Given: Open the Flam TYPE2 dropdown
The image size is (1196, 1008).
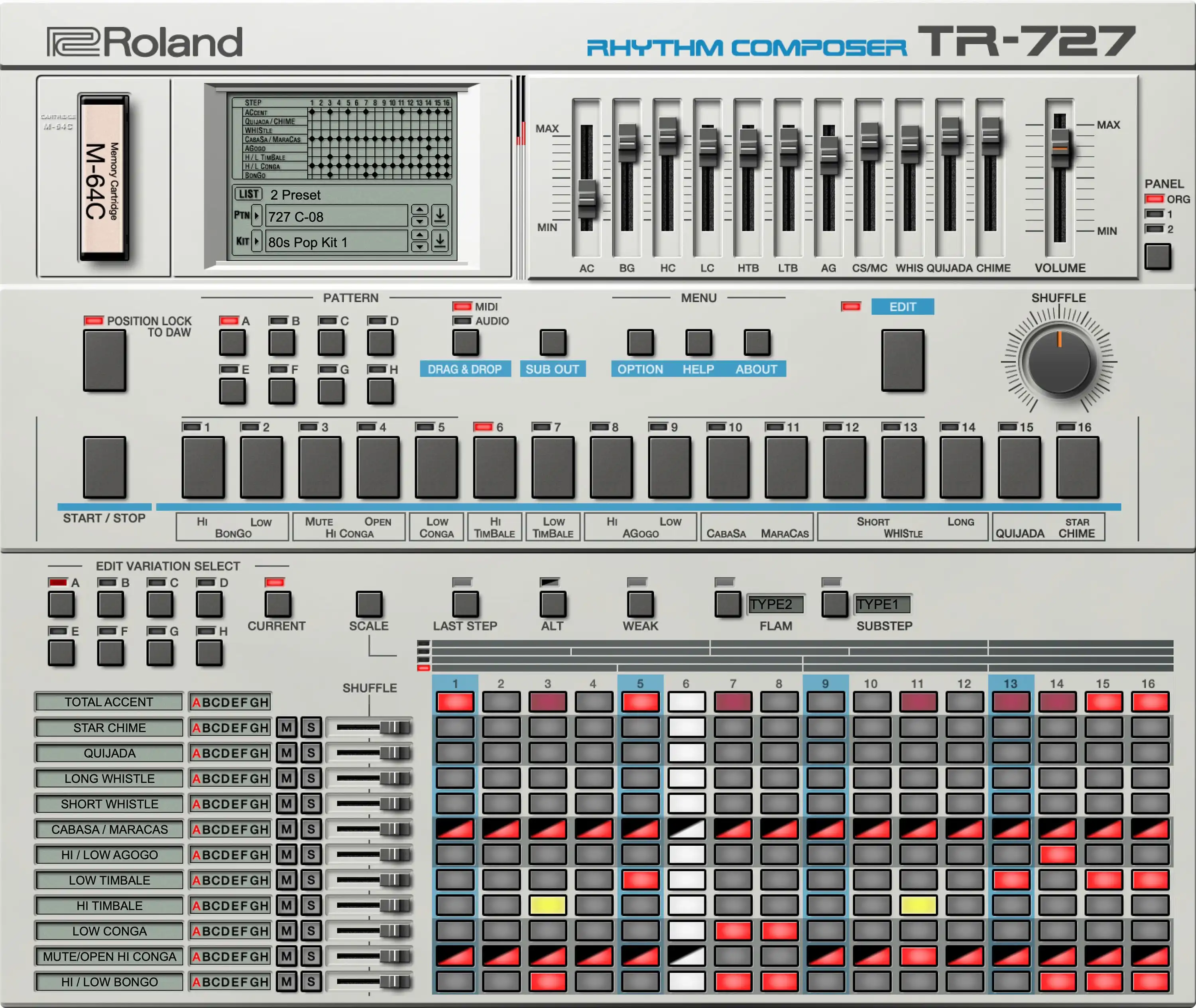Looking at the screenshot, I should click(775, 604).
